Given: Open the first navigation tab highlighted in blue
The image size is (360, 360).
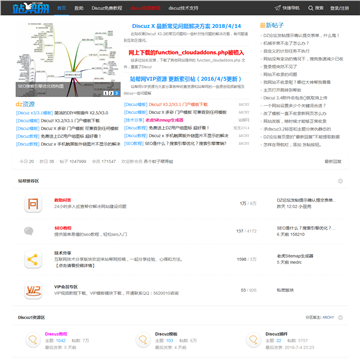Looking at the screenshot, I should click(61, 8).
